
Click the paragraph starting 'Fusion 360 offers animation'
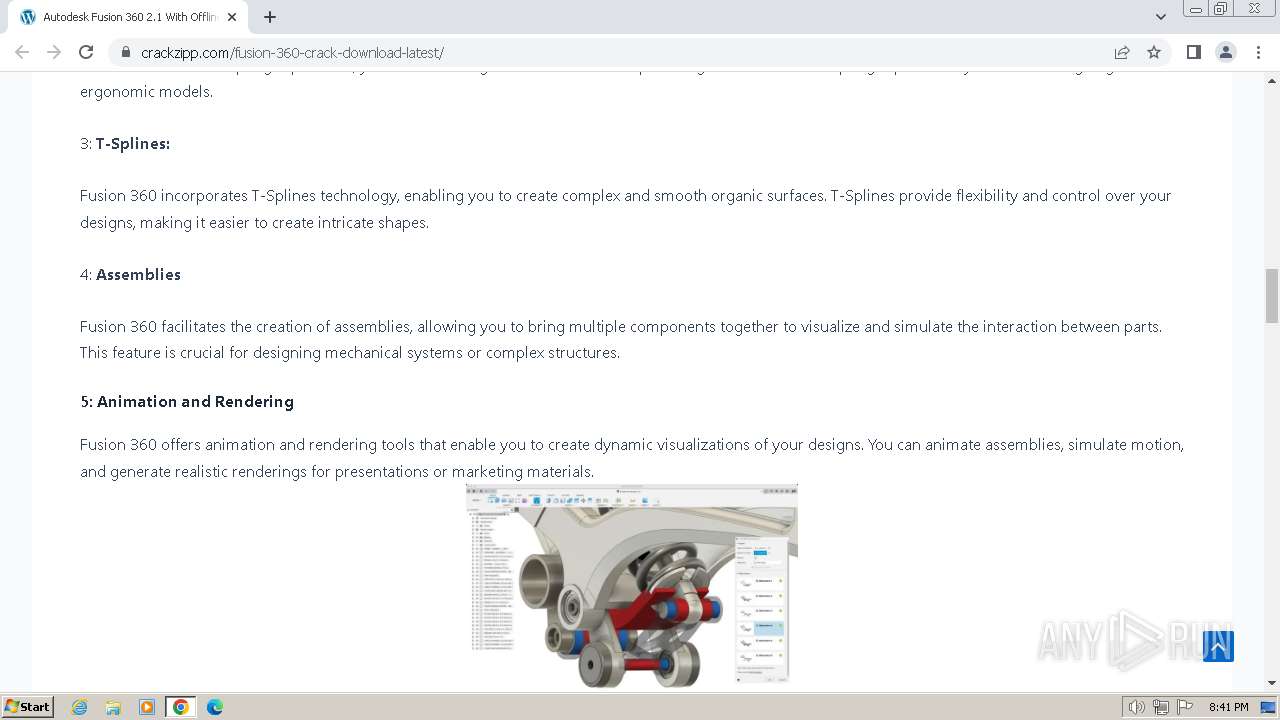tap(632, 458)
